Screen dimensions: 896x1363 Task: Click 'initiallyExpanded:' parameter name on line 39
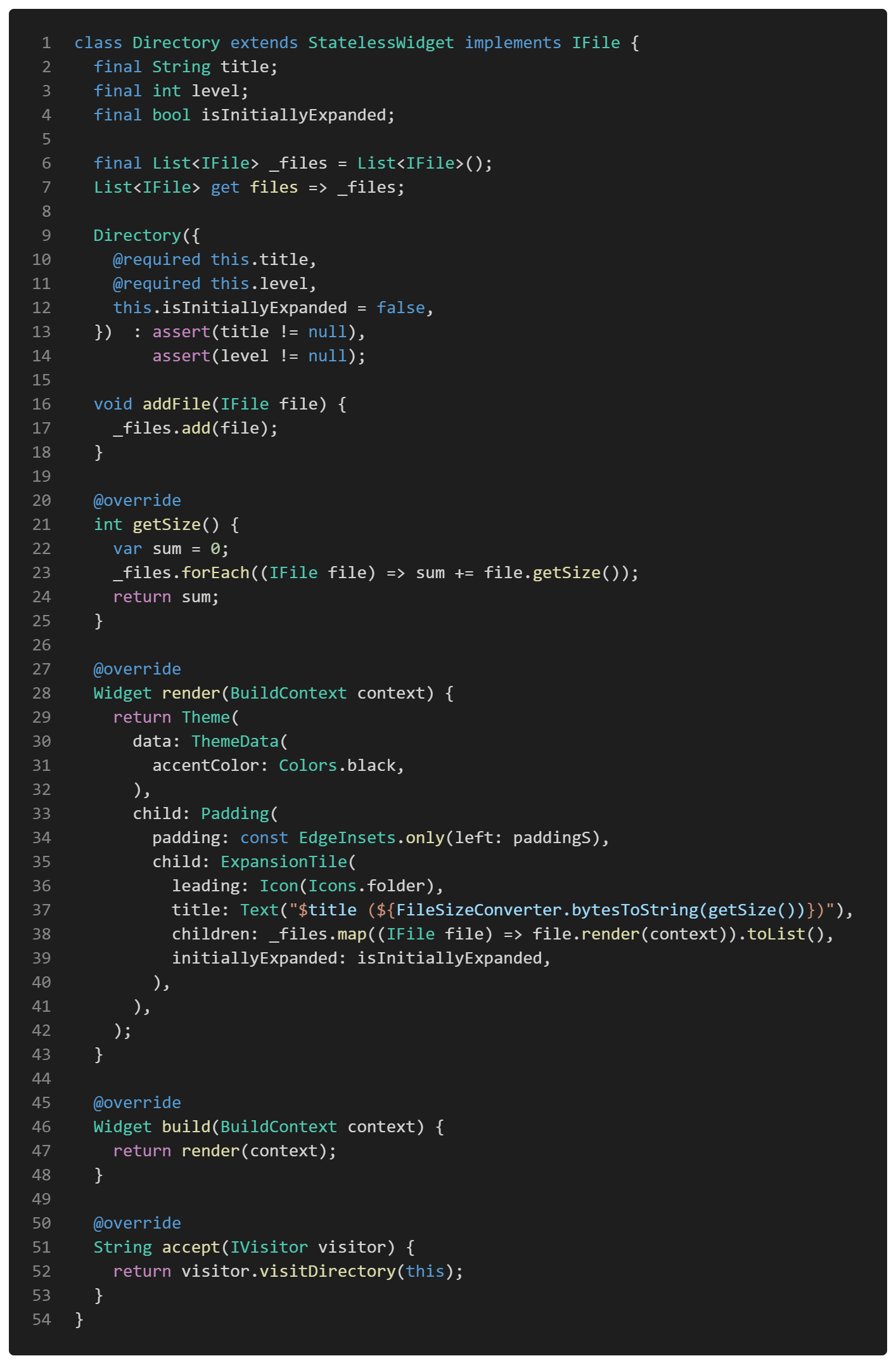click(x=259, y=959)
